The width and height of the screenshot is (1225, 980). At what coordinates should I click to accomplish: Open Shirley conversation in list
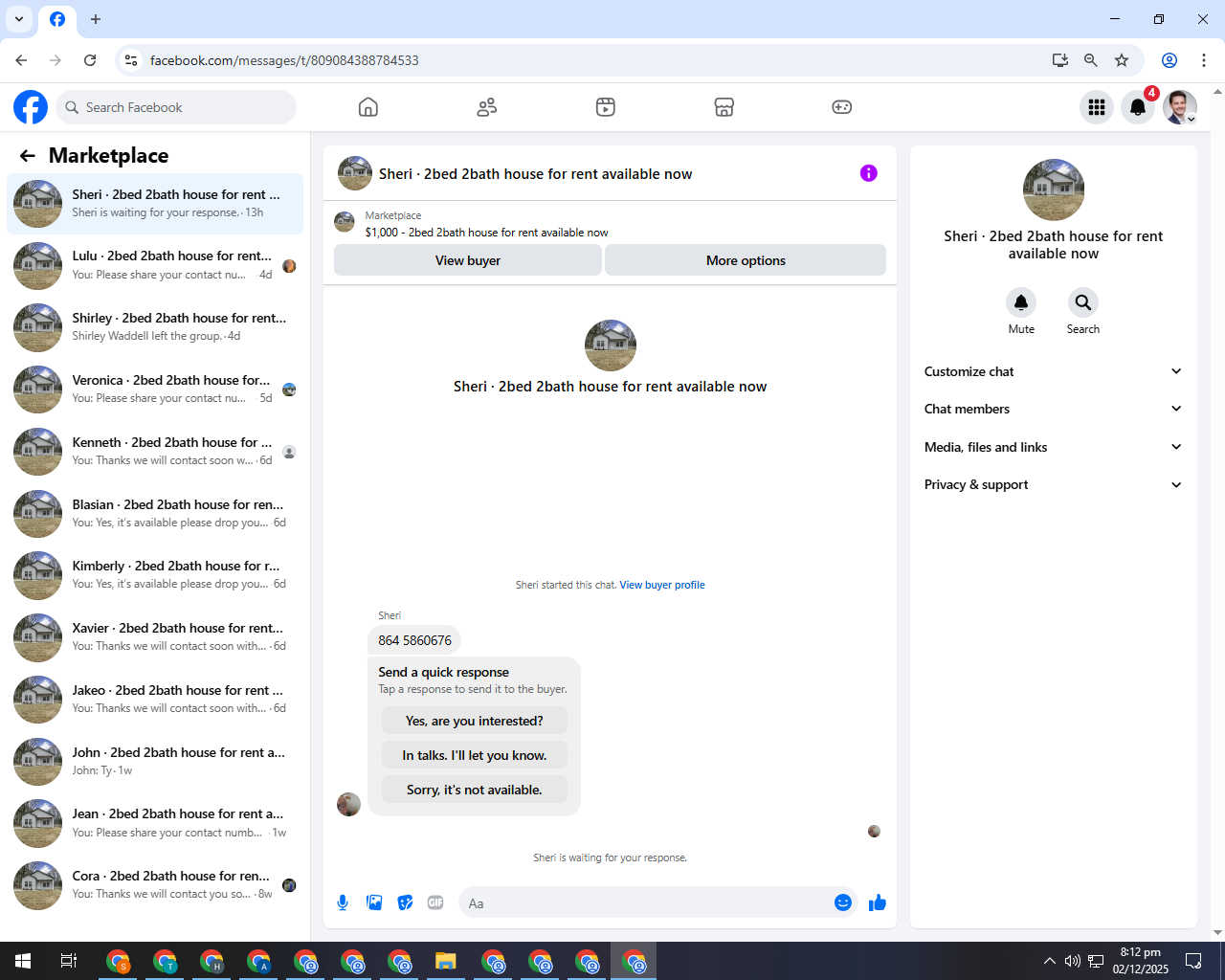point(155,327)
